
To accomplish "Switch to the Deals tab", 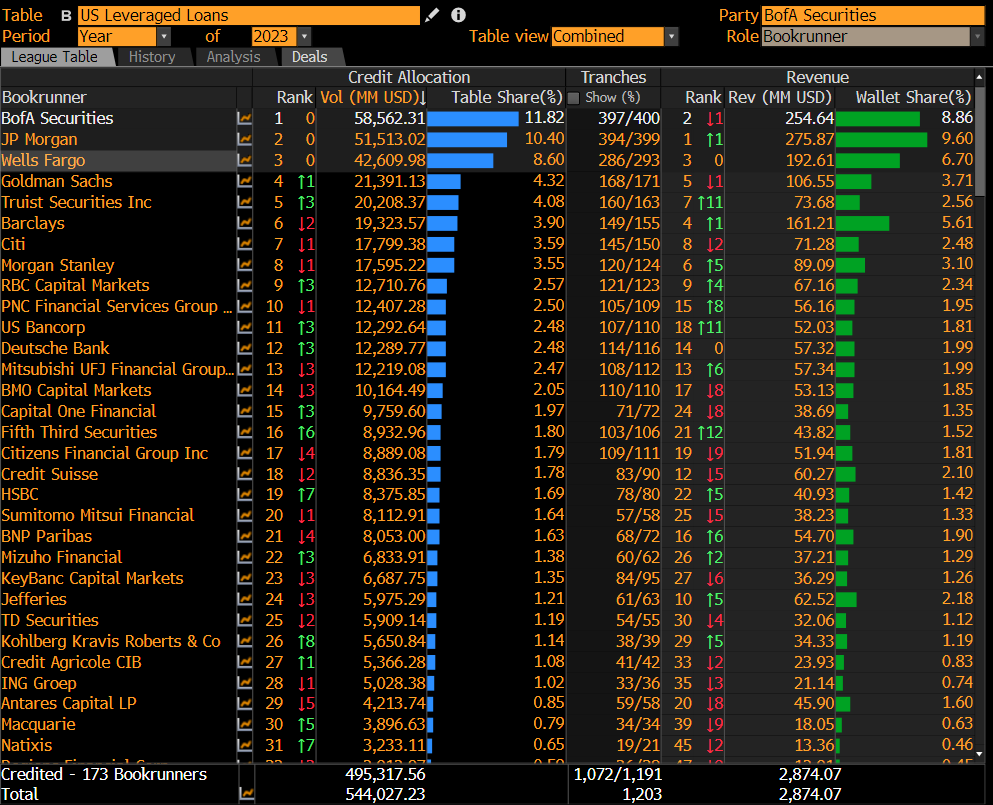I will [x=310, y=57].
